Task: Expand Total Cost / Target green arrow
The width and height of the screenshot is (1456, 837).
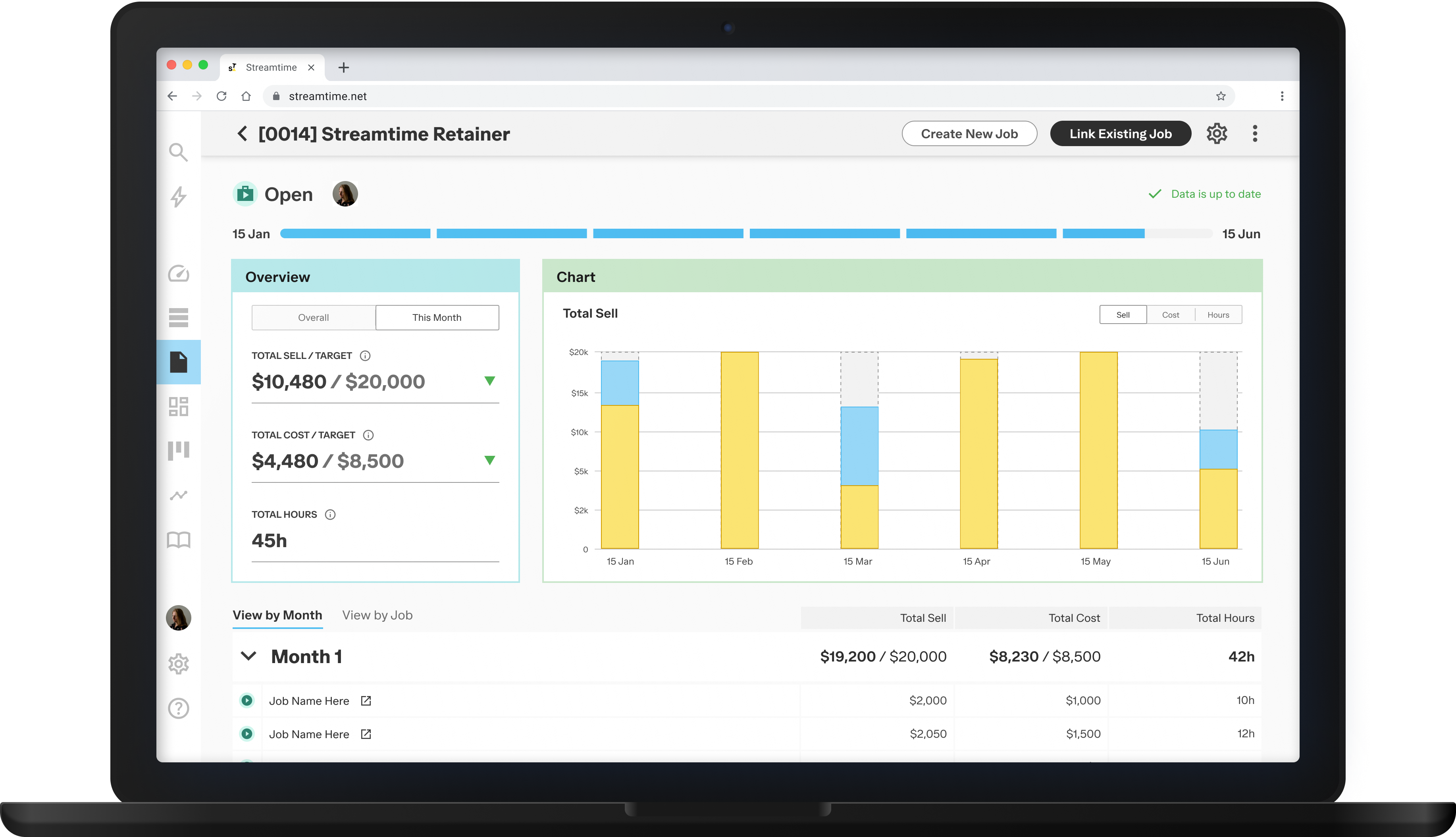Action: coord(489,460)
